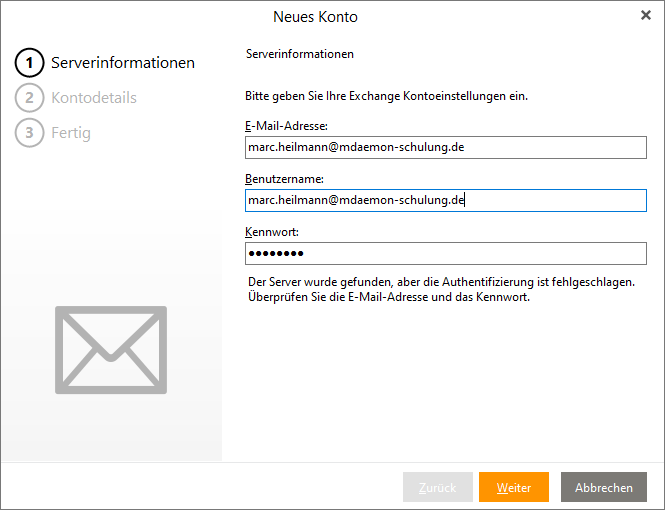Click the Neues Konto title text
The width and height of the screenshot is (665, 510).
tap(315, 17)
